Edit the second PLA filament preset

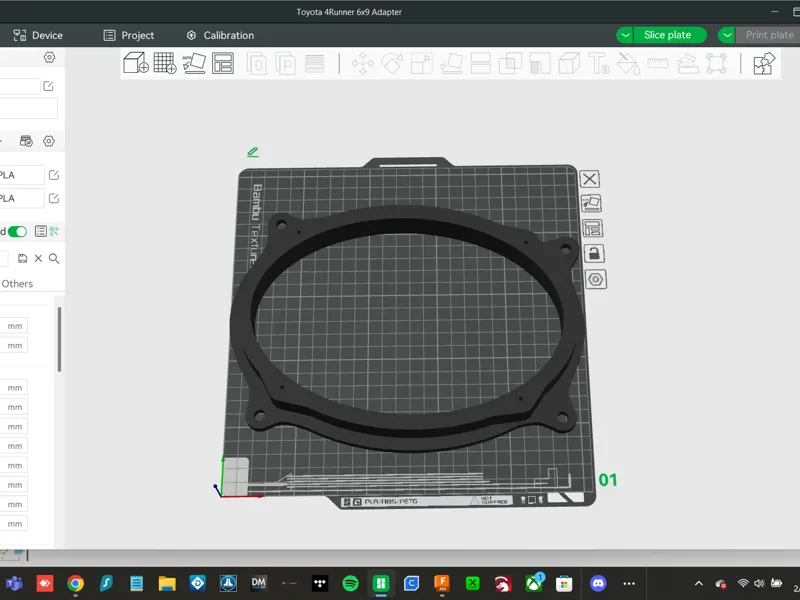pyautogui.click(x=54, y=198)
